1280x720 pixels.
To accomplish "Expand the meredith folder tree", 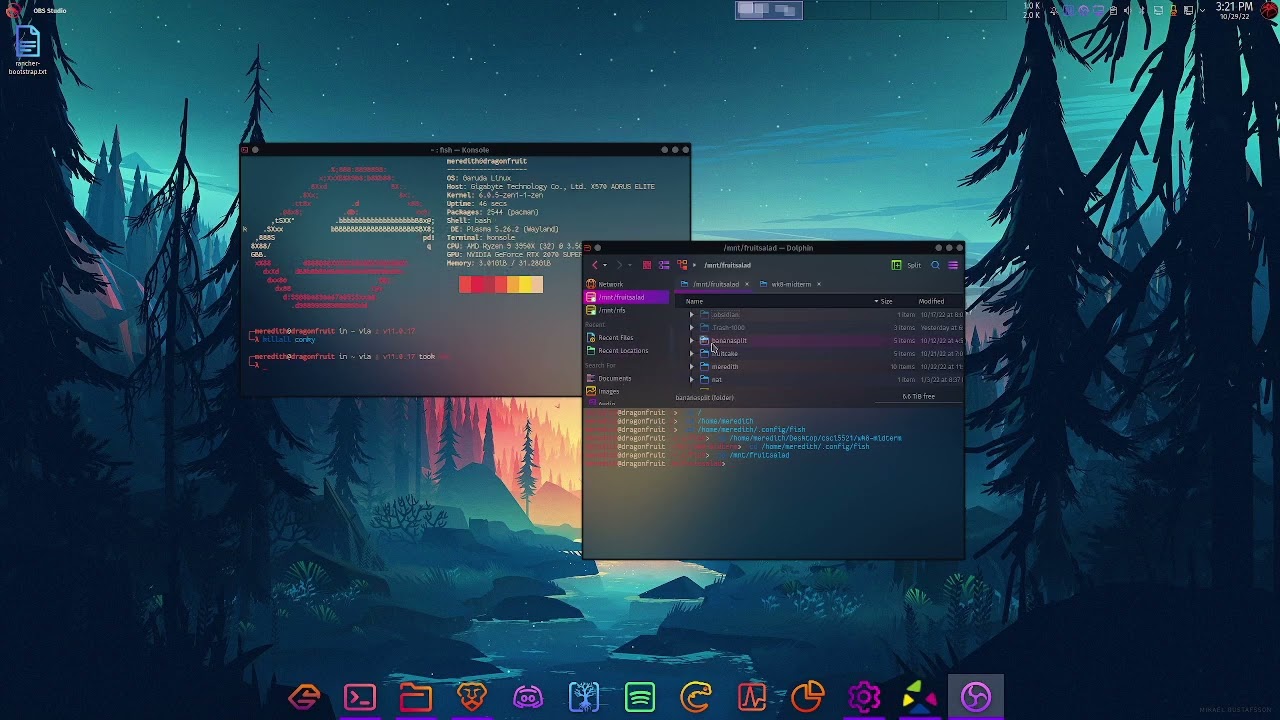I will tap(691, 366).
